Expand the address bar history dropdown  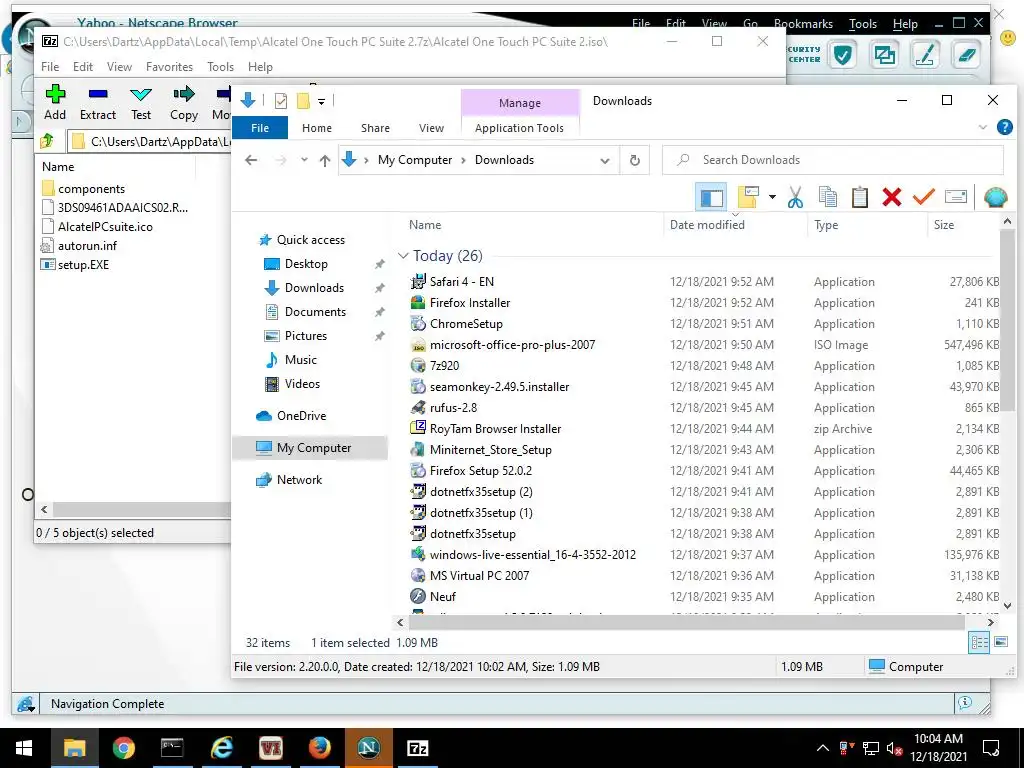pyautogui.click(x=605, y=161)
